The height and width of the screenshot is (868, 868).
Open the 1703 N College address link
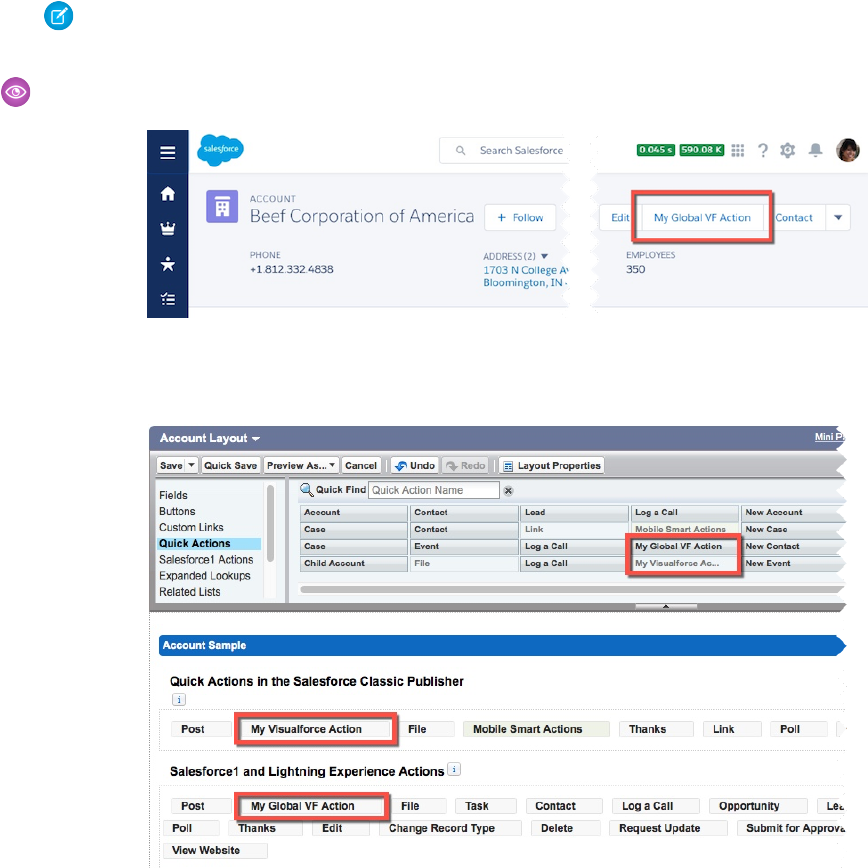pos(525,276)
